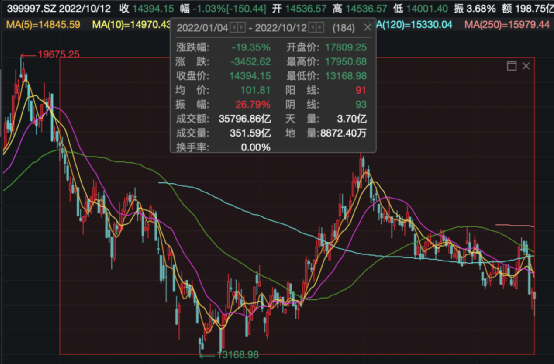Click the (184) trading day count

coord(343,28)
